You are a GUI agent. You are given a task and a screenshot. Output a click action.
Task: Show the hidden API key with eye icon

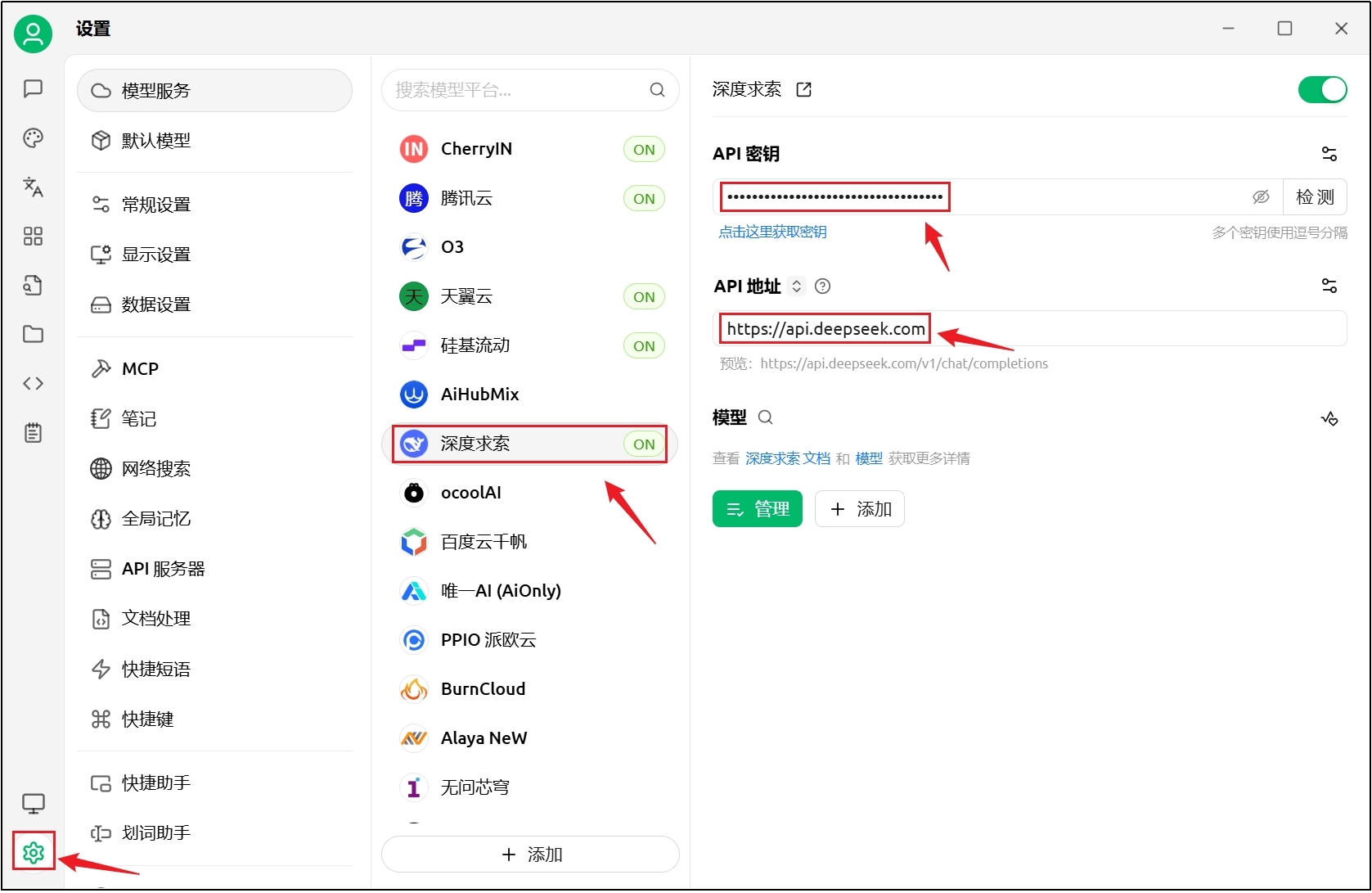pyautogui.click(x=1261, y=197)
